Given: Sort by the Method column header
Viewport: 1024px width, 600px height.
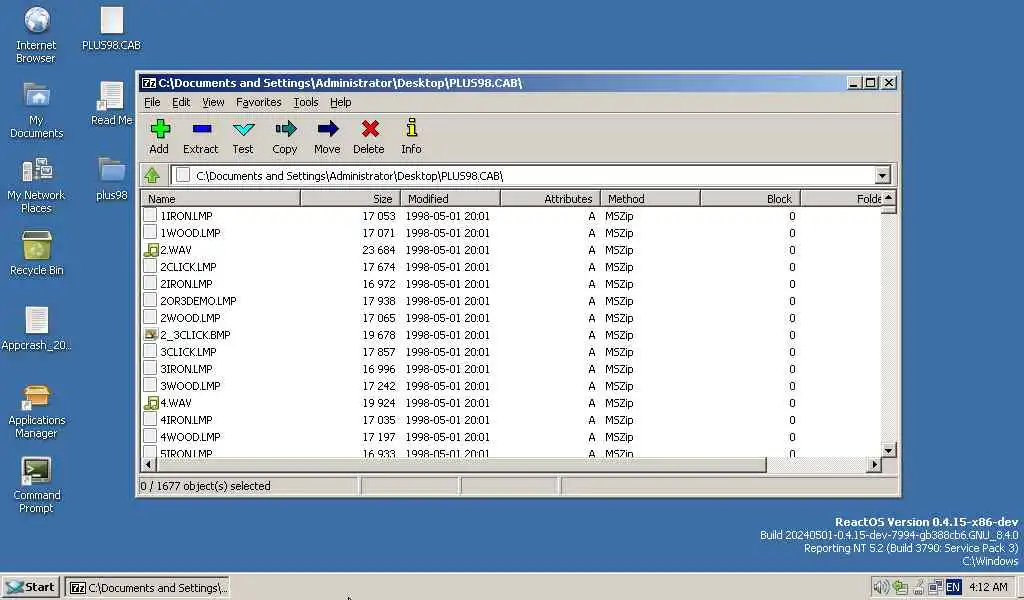Looking at the screenshot, I should point(650,198).
